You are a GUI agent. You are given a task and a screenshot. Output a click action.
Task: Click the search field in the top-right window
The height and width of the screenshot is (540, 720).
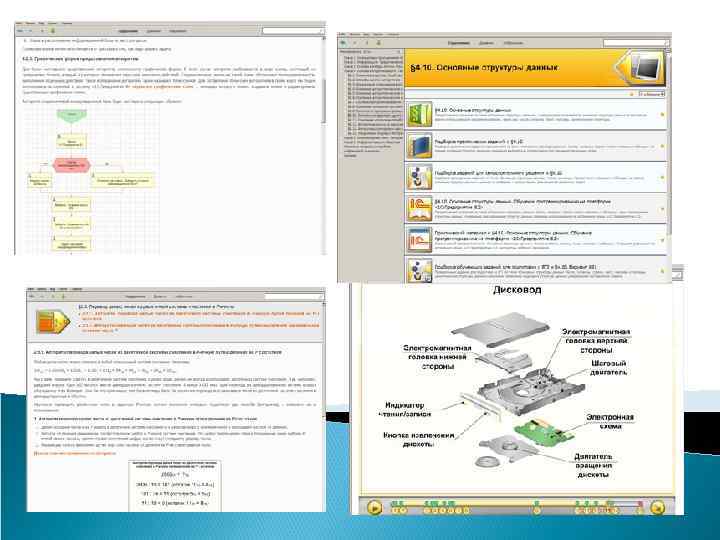coord(636,43)
